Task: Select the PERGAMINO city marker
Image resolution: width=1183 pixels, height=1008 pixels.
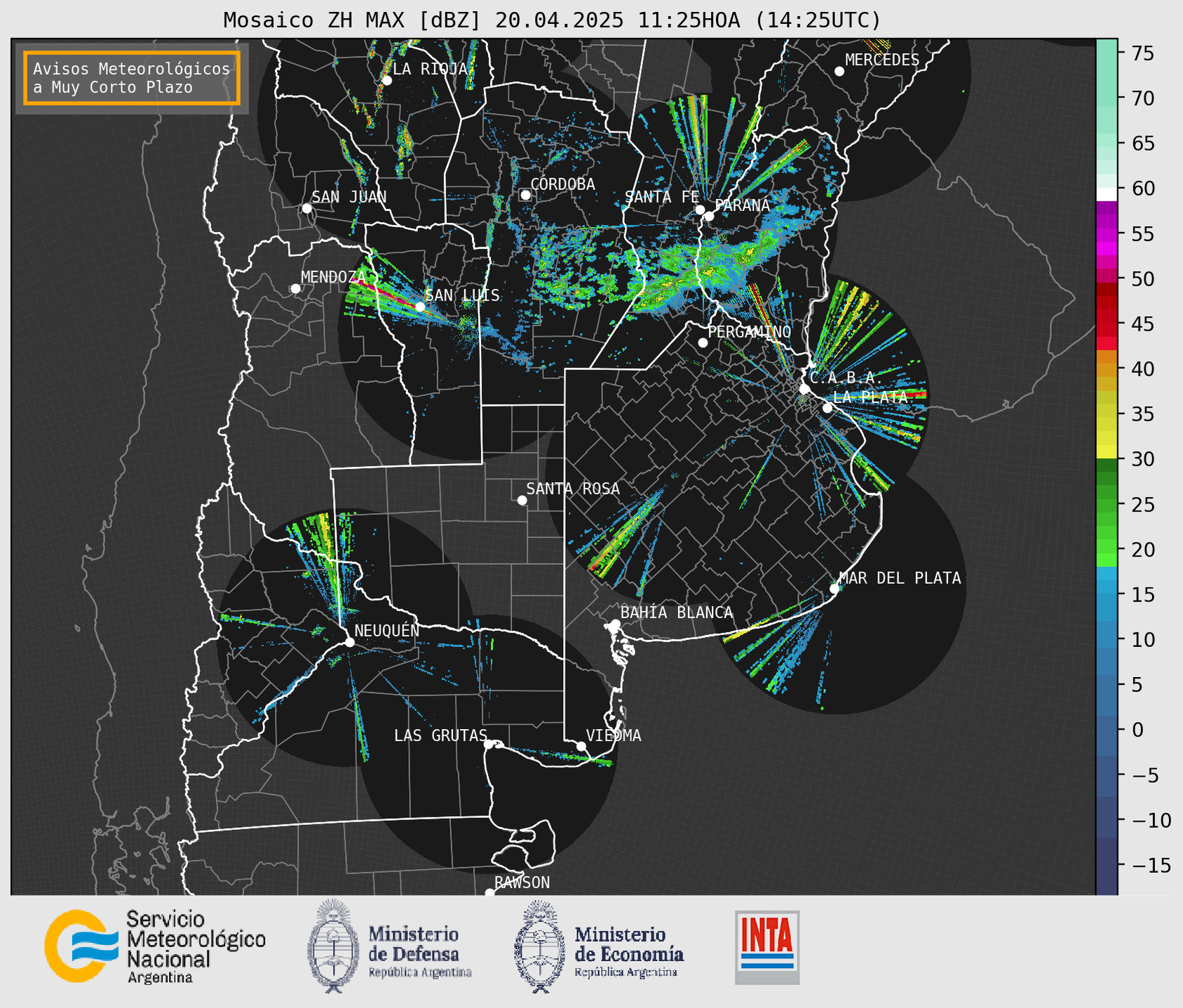Action: coord(703,343)
